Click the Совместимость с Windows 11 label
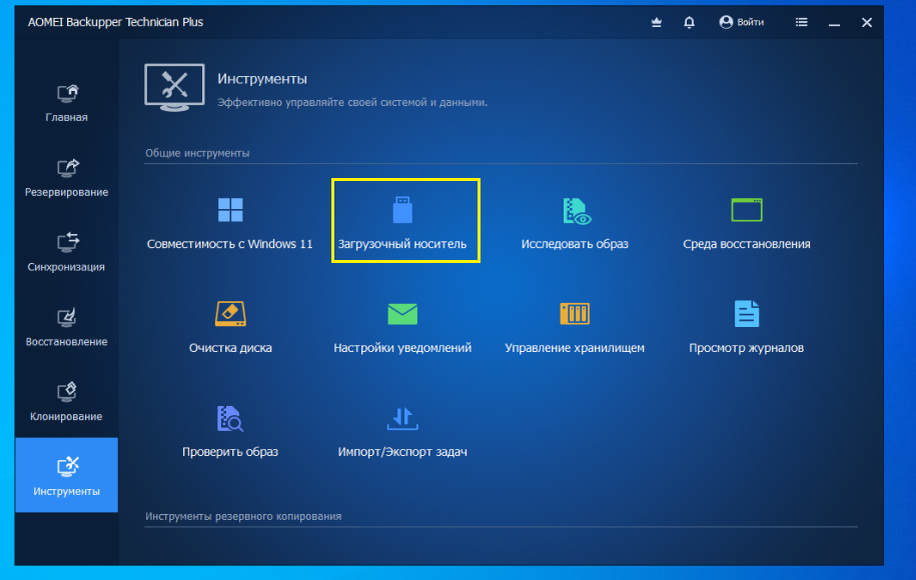916x580 pixels. (230, 244)
